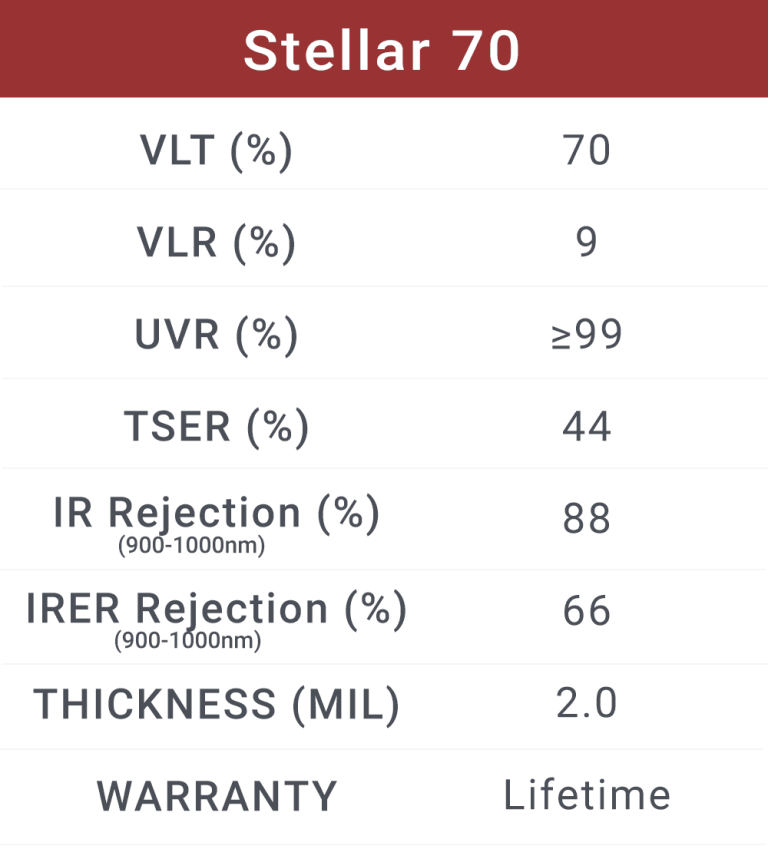Select the TSER (%) label
Screen dimensions: 768x849
click(216, 427)
